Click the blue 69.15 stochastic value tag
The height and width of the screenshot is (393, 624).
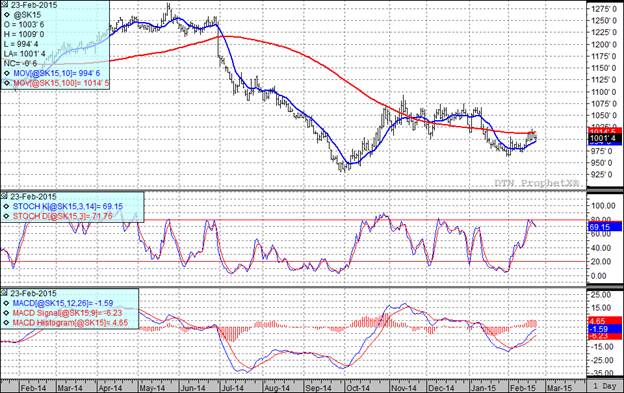point(604,227)
